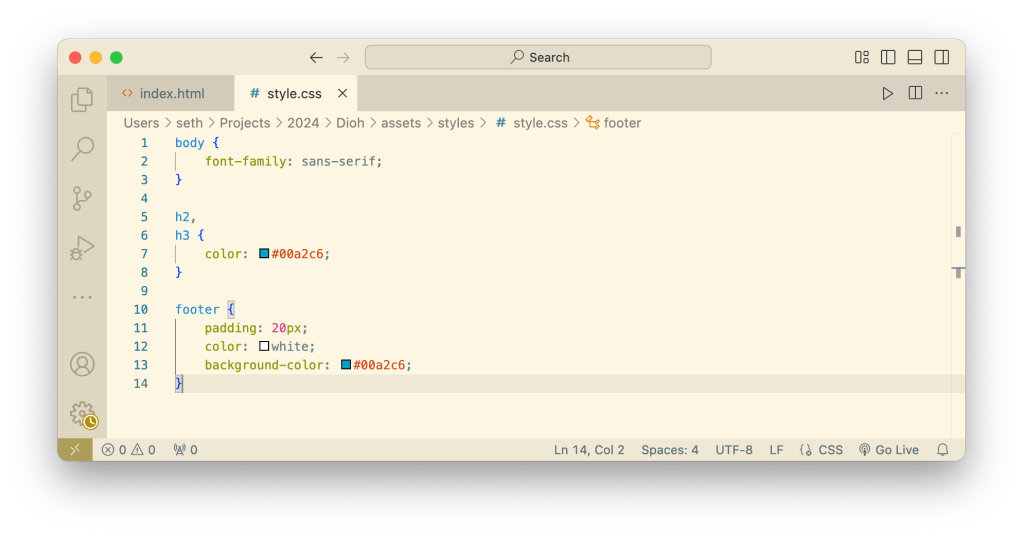Open the Manage settings gear

click(x=82, y=413)
